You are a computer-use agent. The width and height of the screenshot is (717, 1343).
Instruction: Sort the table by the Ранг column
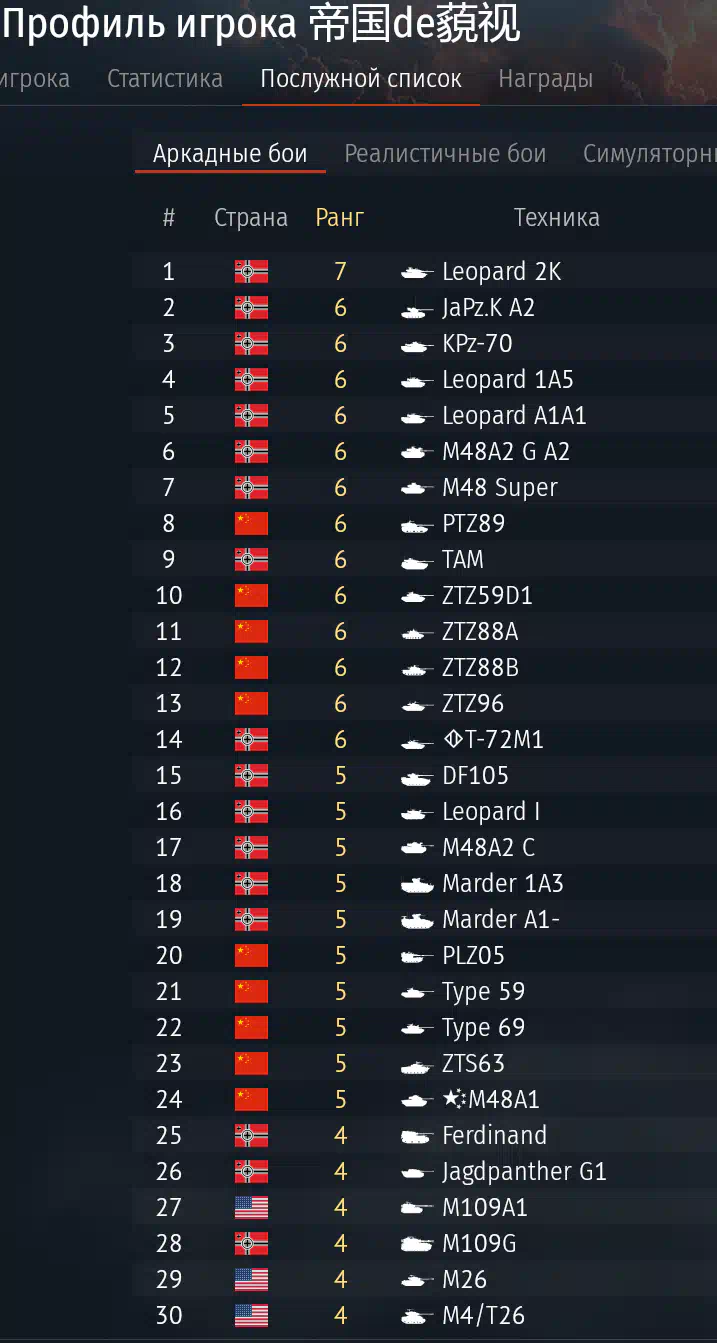tap(340, 218)
